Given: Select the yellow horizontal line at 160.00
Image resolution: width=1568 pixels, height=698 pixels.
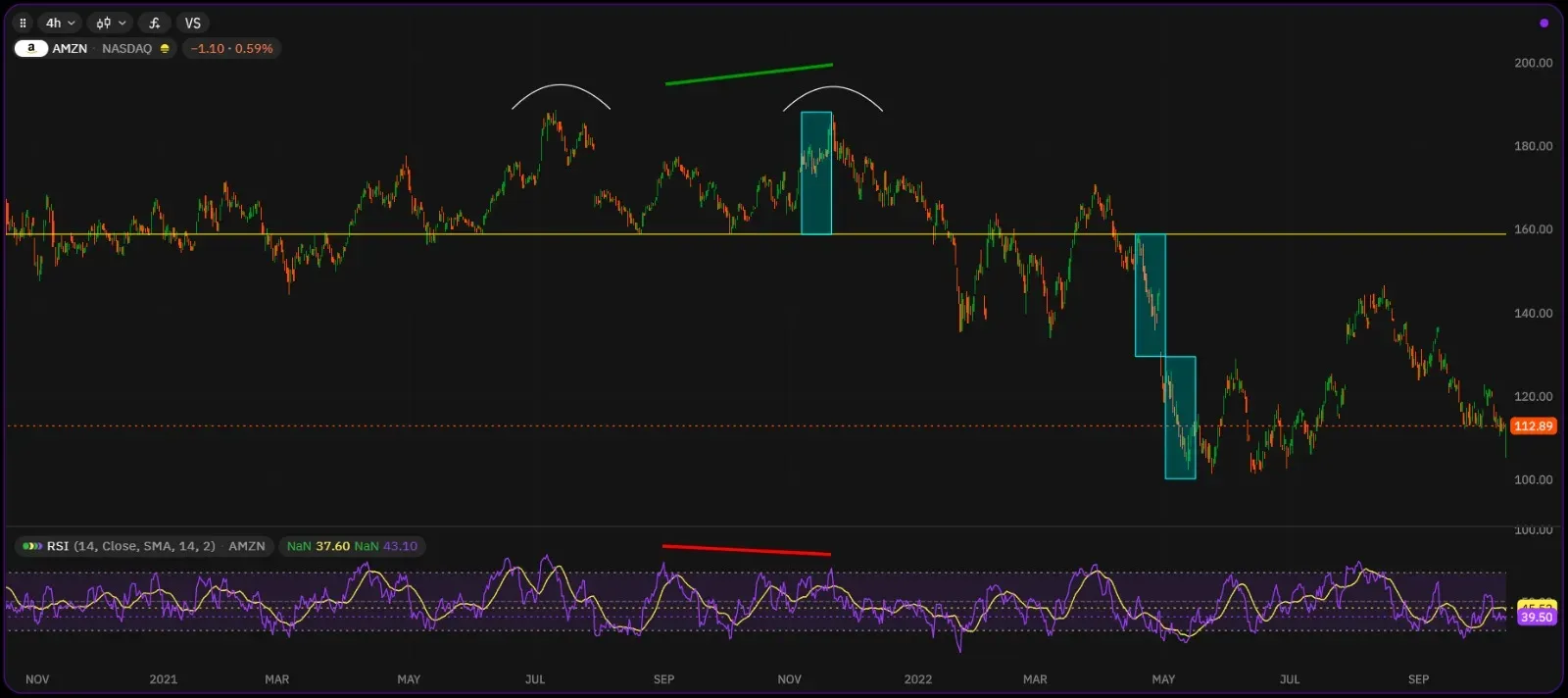Looking at the screenshot, I should 755,234.
